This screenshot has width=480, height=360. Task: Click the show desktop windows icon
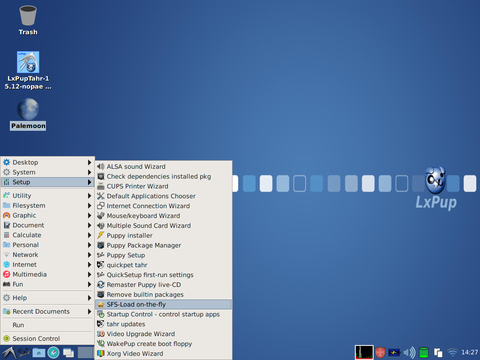tap(68, 353)
